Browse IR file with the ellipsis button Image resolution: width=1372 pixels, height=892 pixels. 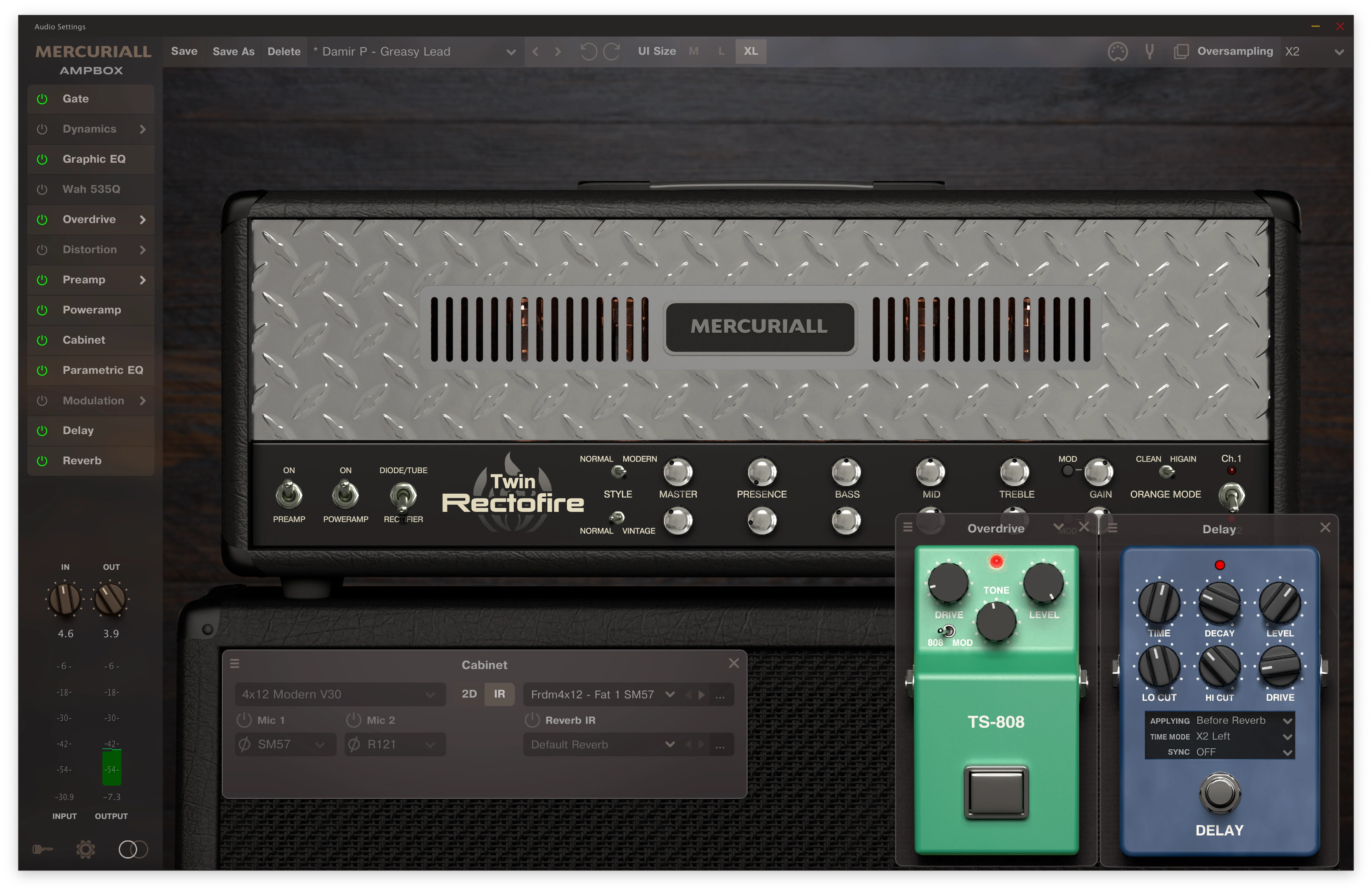coord(720,695)
